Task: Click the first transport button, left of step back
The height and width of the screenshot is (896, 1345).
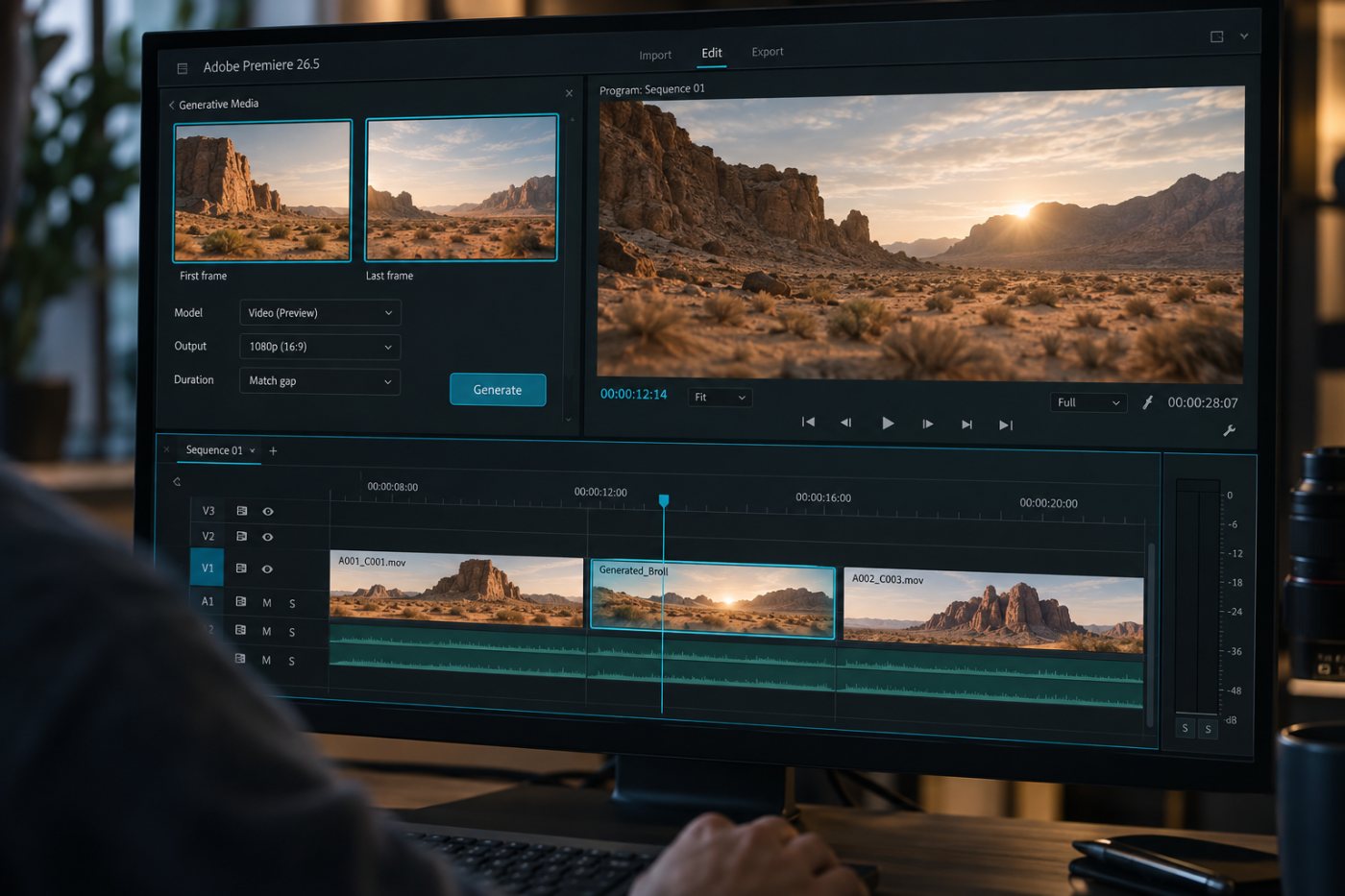Action: 808,422
